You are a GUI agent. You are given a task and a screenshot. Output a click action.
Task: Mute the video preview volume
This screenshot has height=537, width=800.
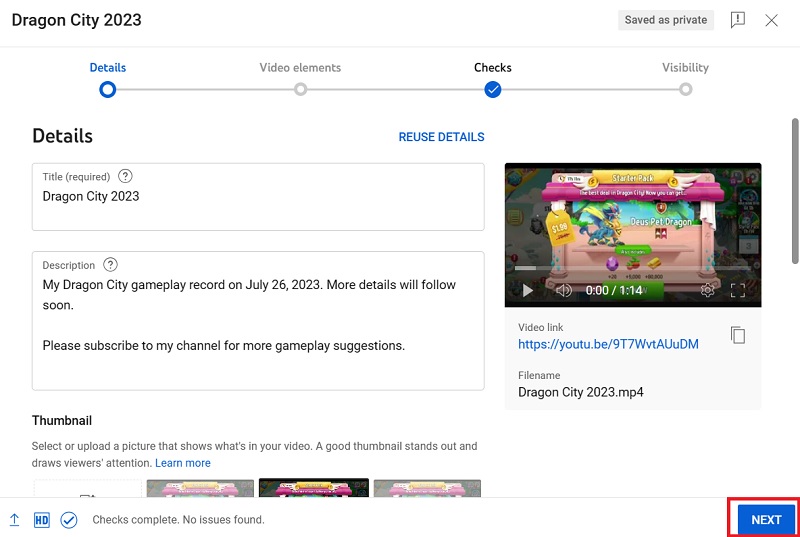563,291
